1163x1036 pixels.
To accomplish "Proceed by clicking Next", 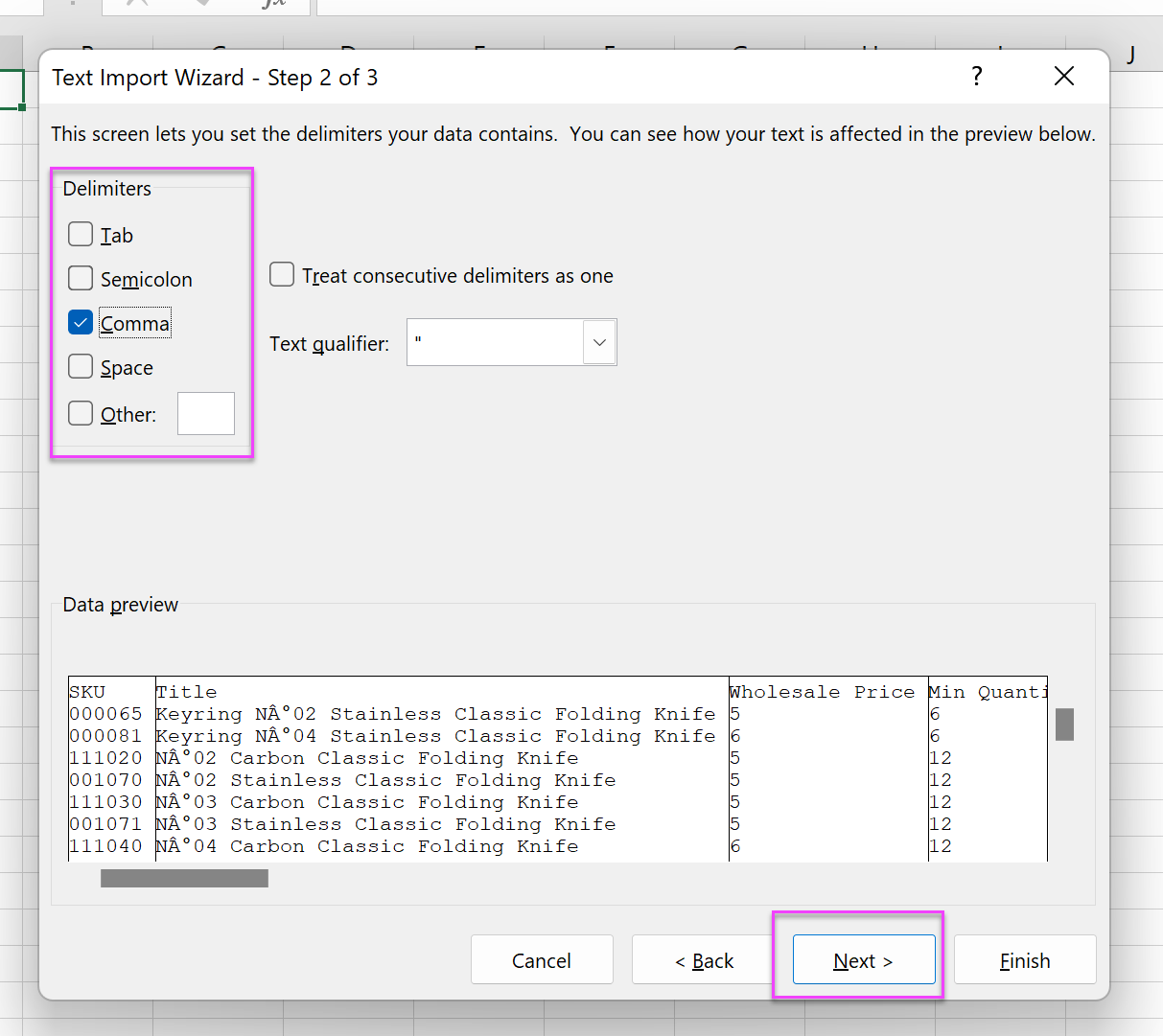I will pos(863,960).
